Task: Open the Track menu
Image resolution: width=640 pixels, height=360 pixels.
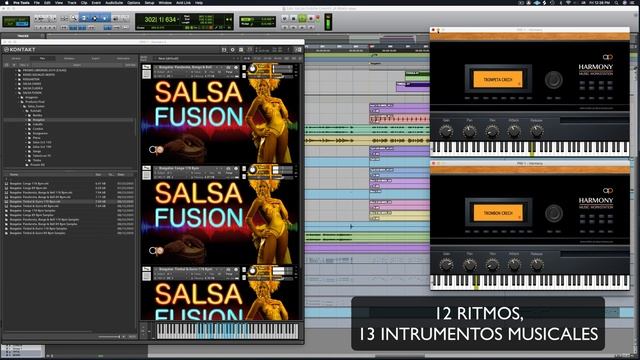Action: point(72,2)
